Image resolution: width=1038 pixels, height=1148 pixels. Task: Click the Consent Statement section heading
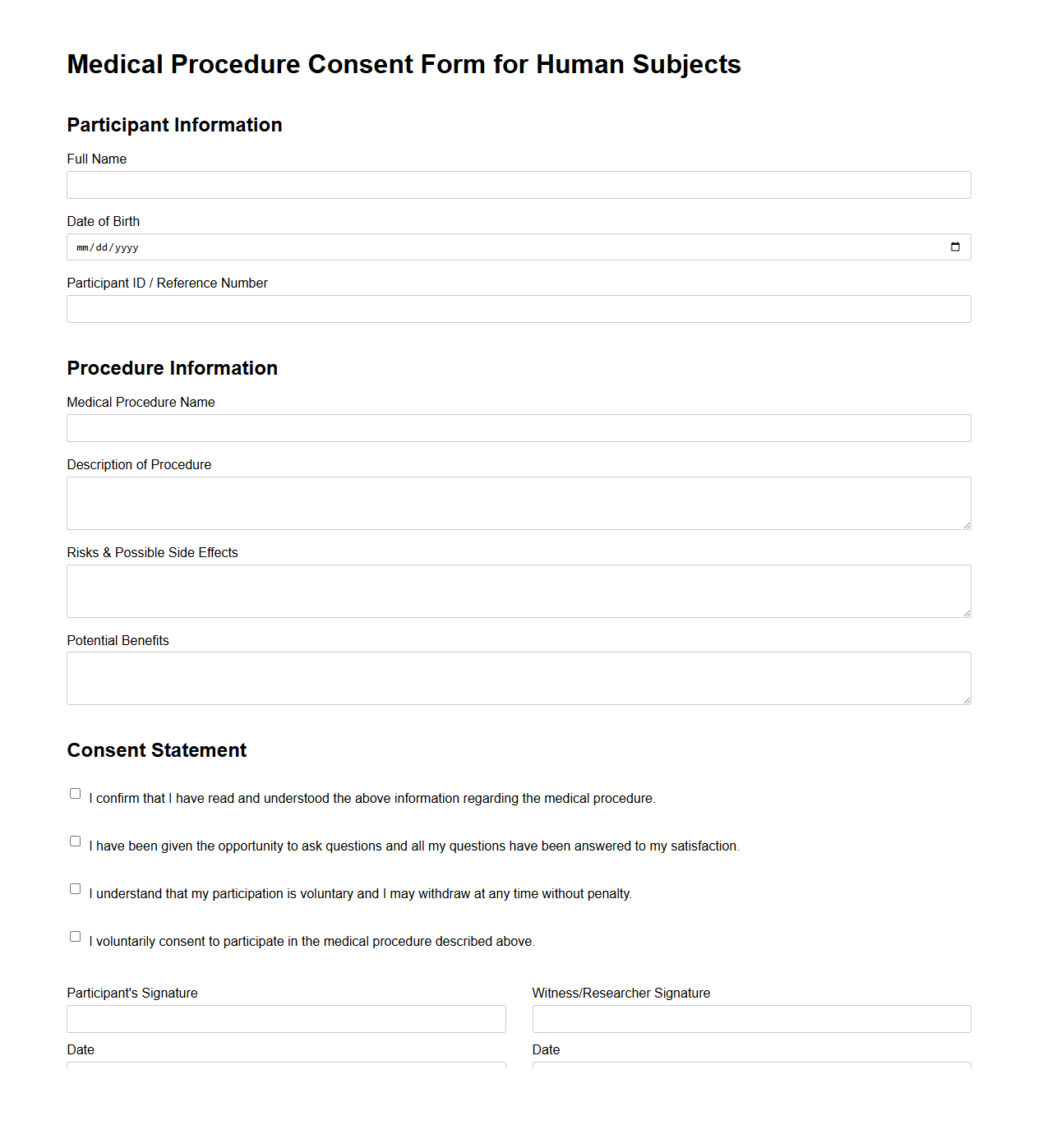(x=156, y=749)
